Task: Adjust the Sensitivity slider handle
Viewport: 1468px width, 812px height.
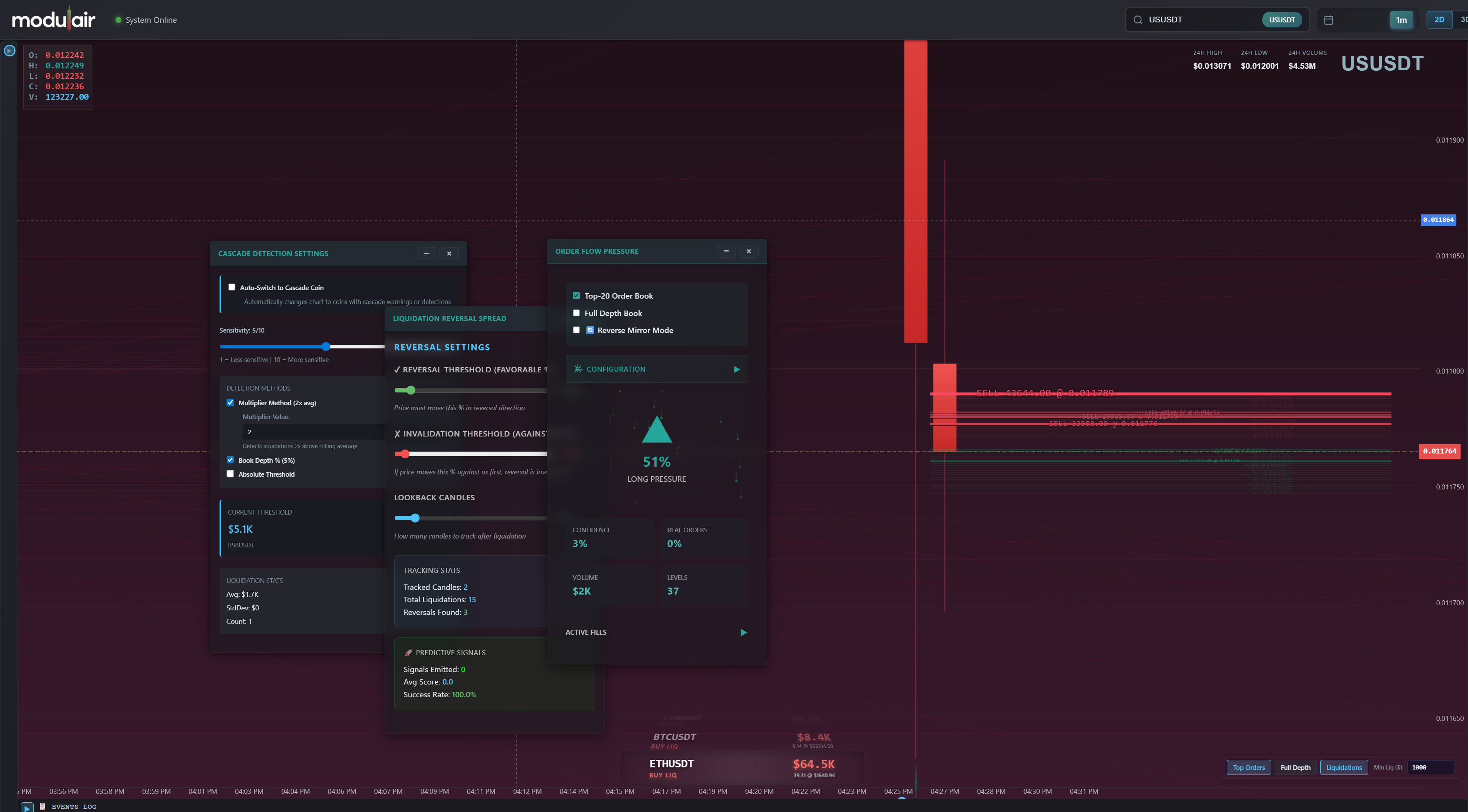Action: pos(326,346)
